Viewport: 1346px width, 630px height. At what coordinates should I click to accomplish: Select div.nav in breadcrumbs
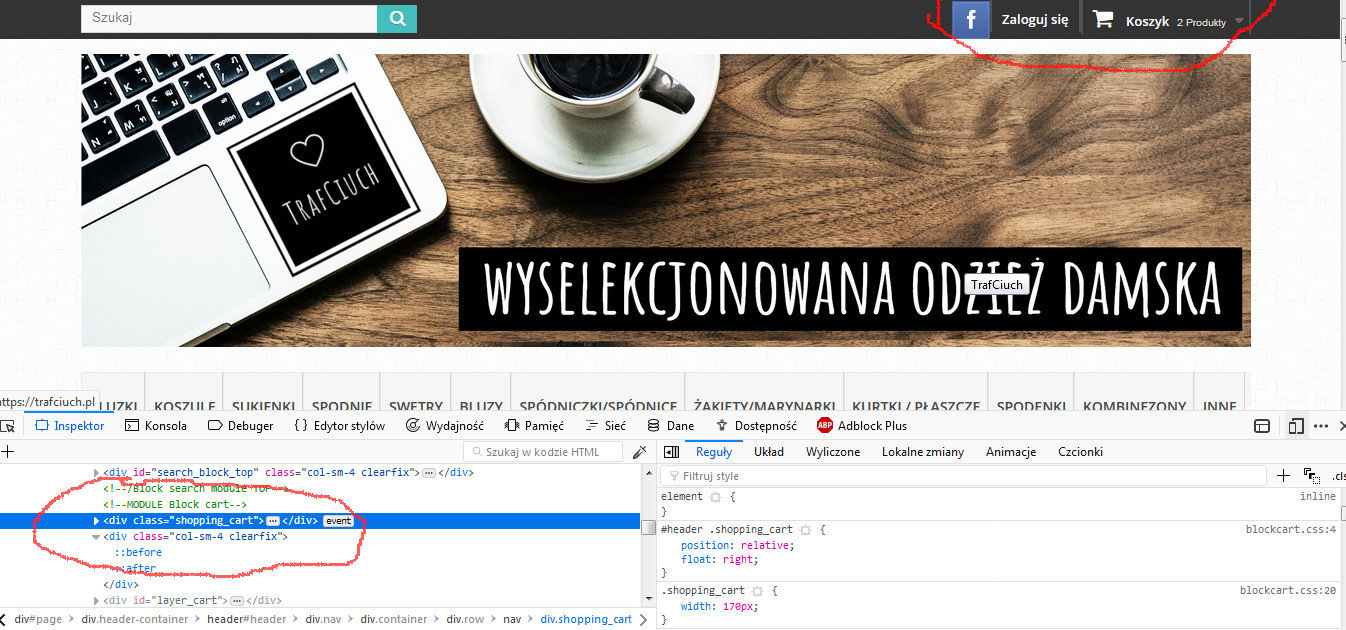324,620
